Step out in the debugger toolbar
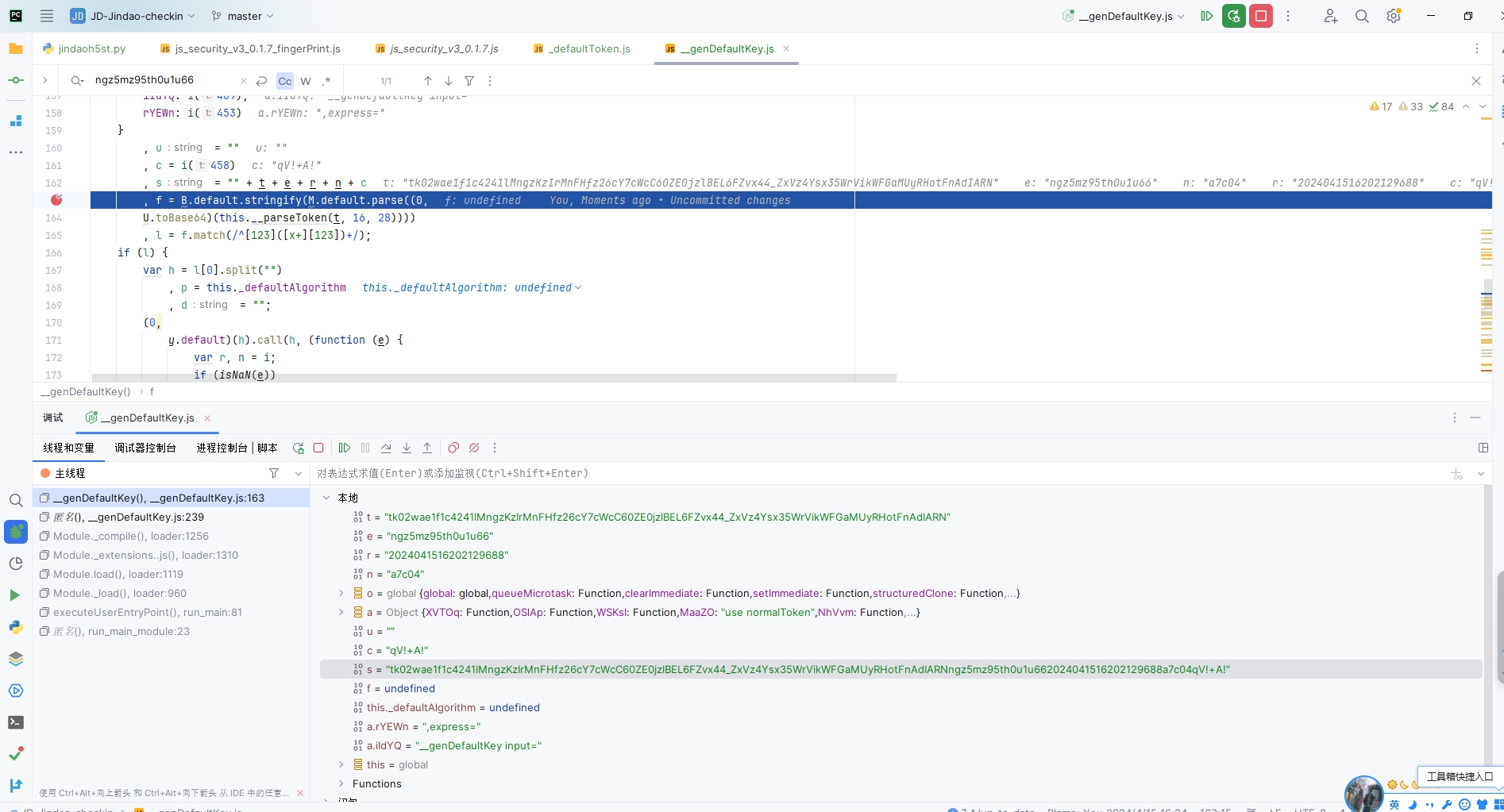Screen dimensions: 1504x812 427,448
